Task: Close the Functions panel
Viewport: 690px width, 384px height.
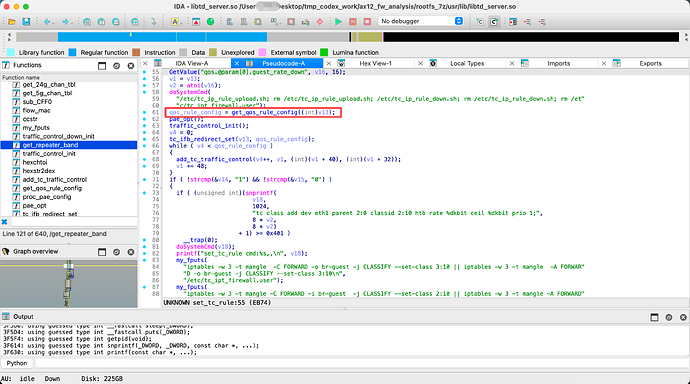Action: click(x=131, y=66)
